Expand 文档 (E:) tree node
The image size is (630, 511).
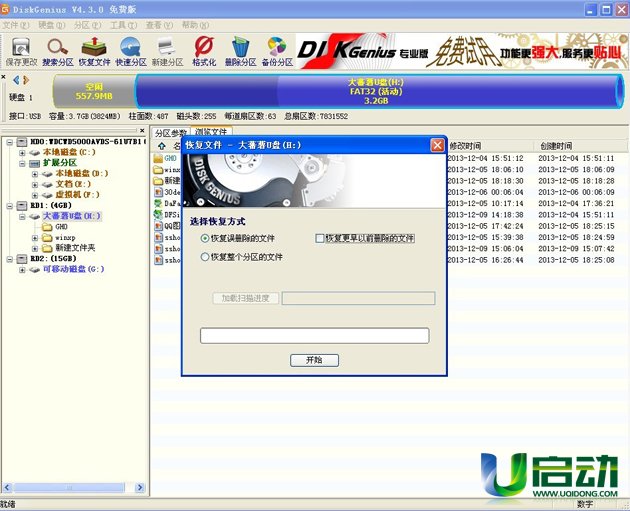(x=35, y=184)
